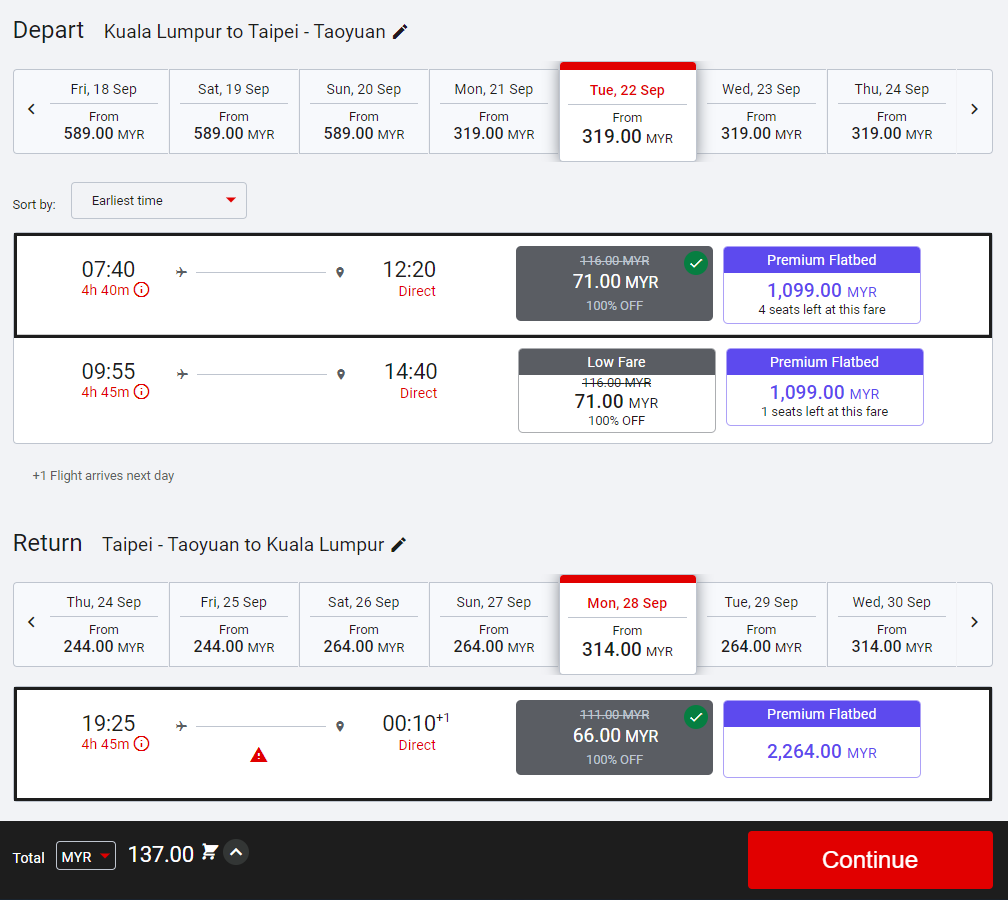Open the Sort by Earliest time dropdown
1008x900 pixels.
pos(159,201)
